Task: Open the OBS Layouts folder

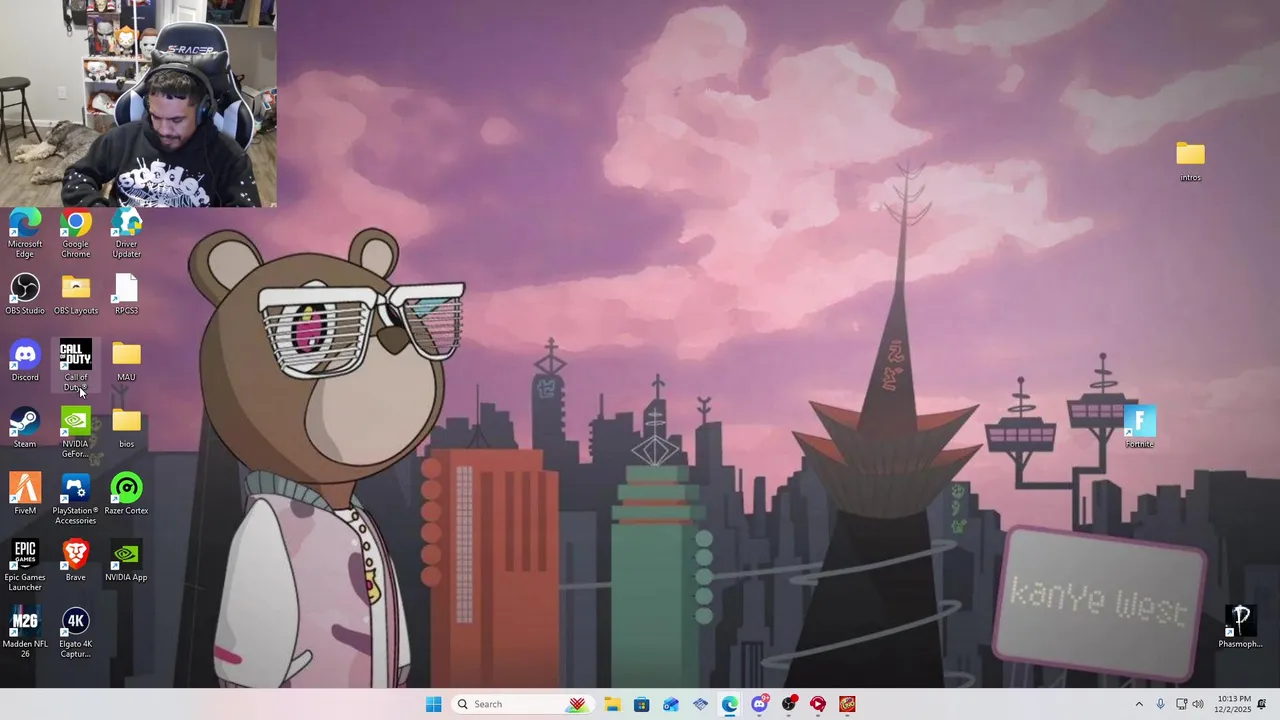Action: (76, 295)
